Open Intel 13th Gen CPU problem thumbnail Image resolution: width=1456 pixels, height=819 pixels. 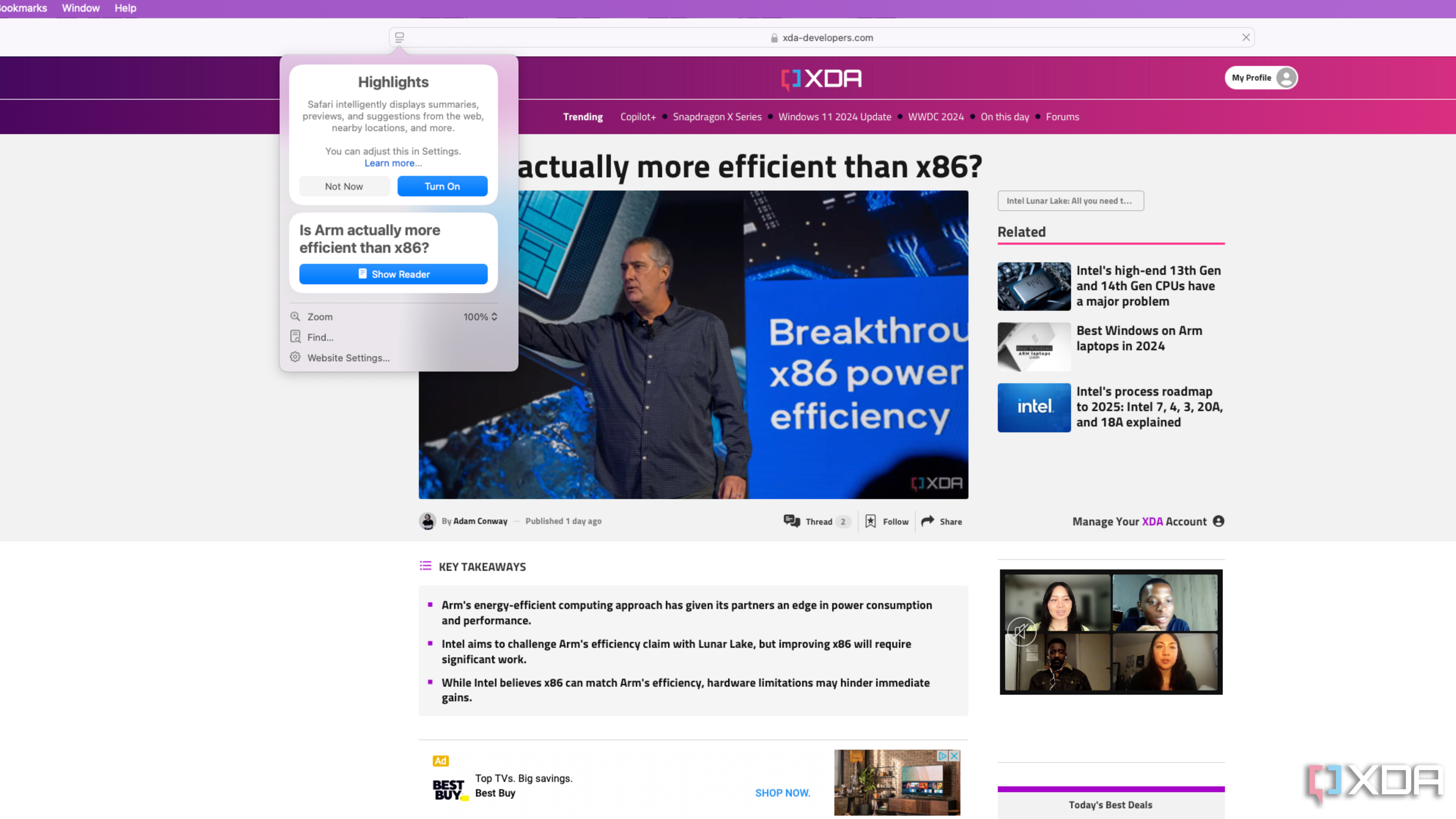tap(1034, 286)
